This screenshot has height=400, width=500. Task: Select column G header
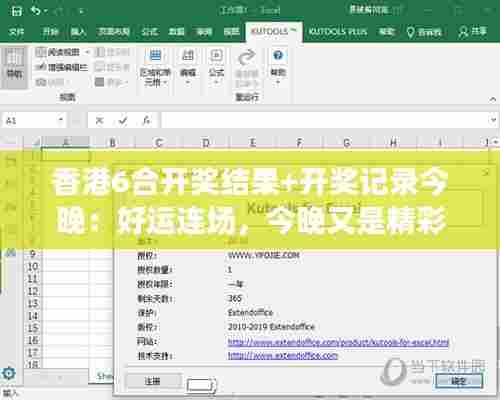coord(347,143)
